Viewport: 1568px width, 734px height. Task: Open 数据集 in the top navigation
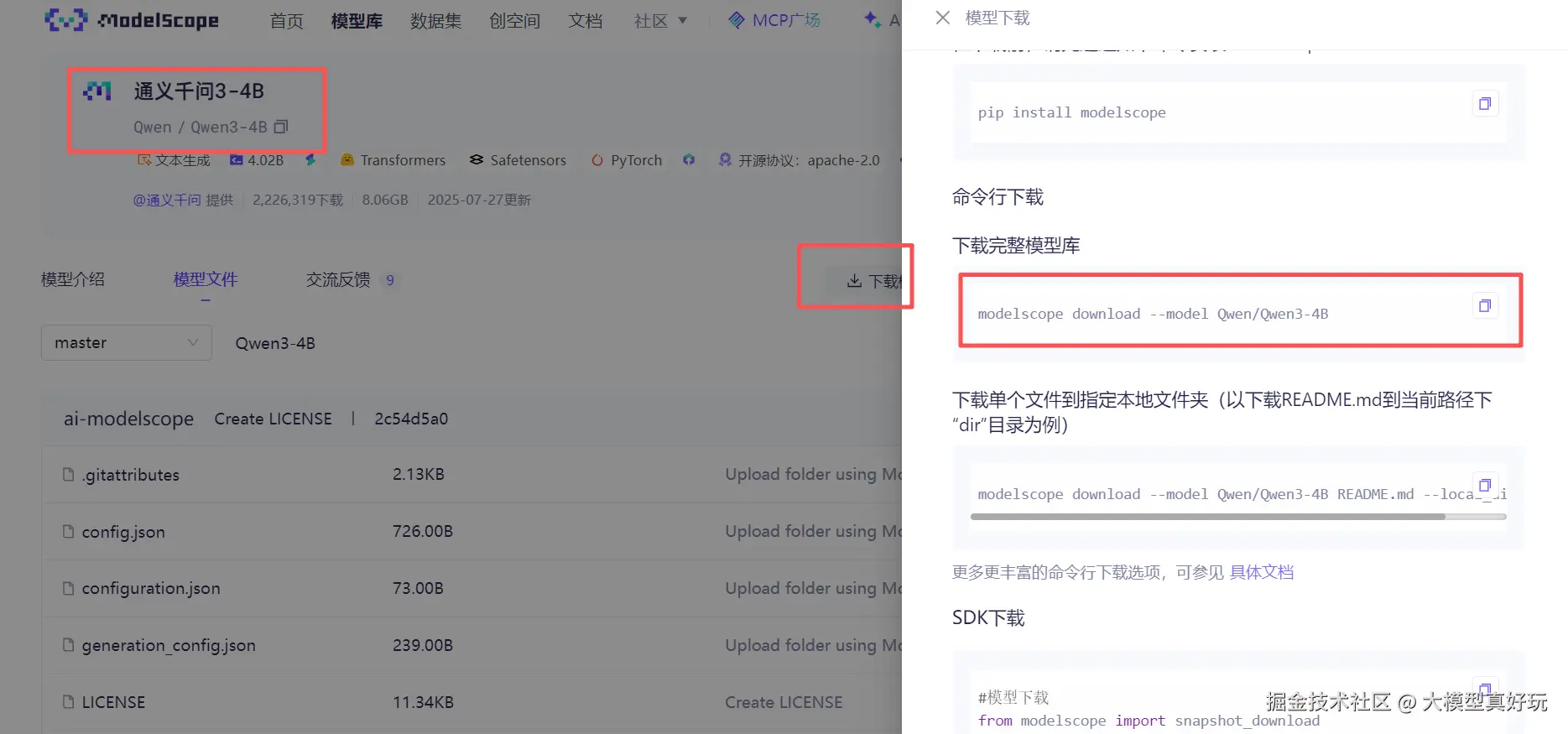point(435,20)
